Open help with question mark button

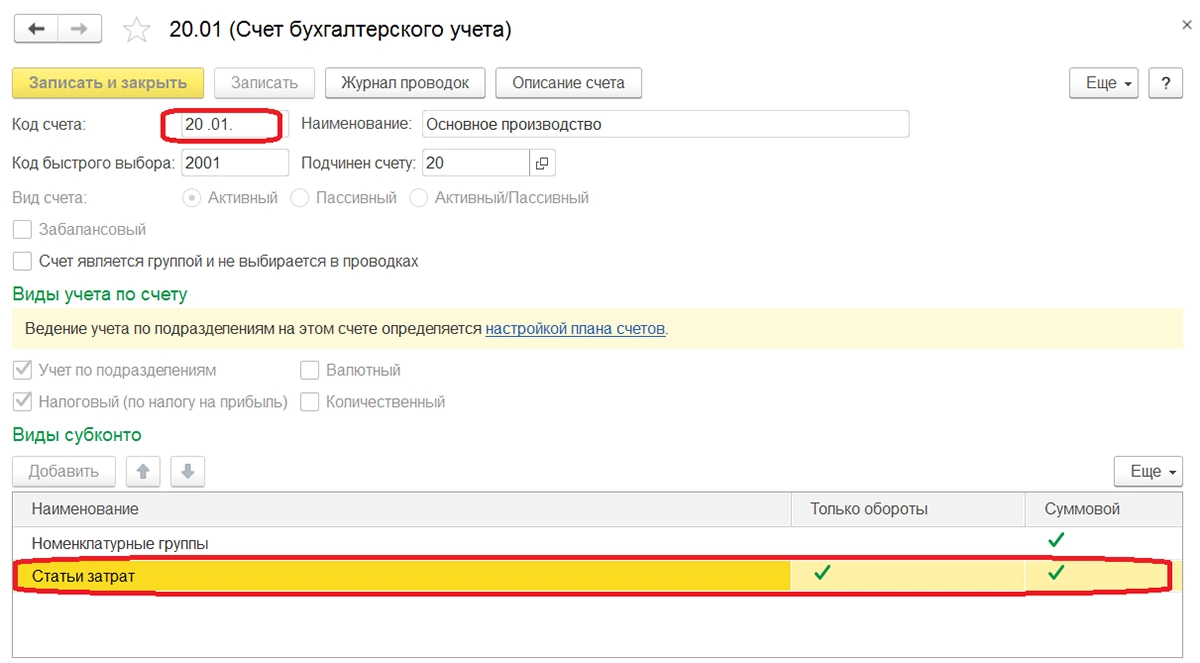(x=1165, y=83)
